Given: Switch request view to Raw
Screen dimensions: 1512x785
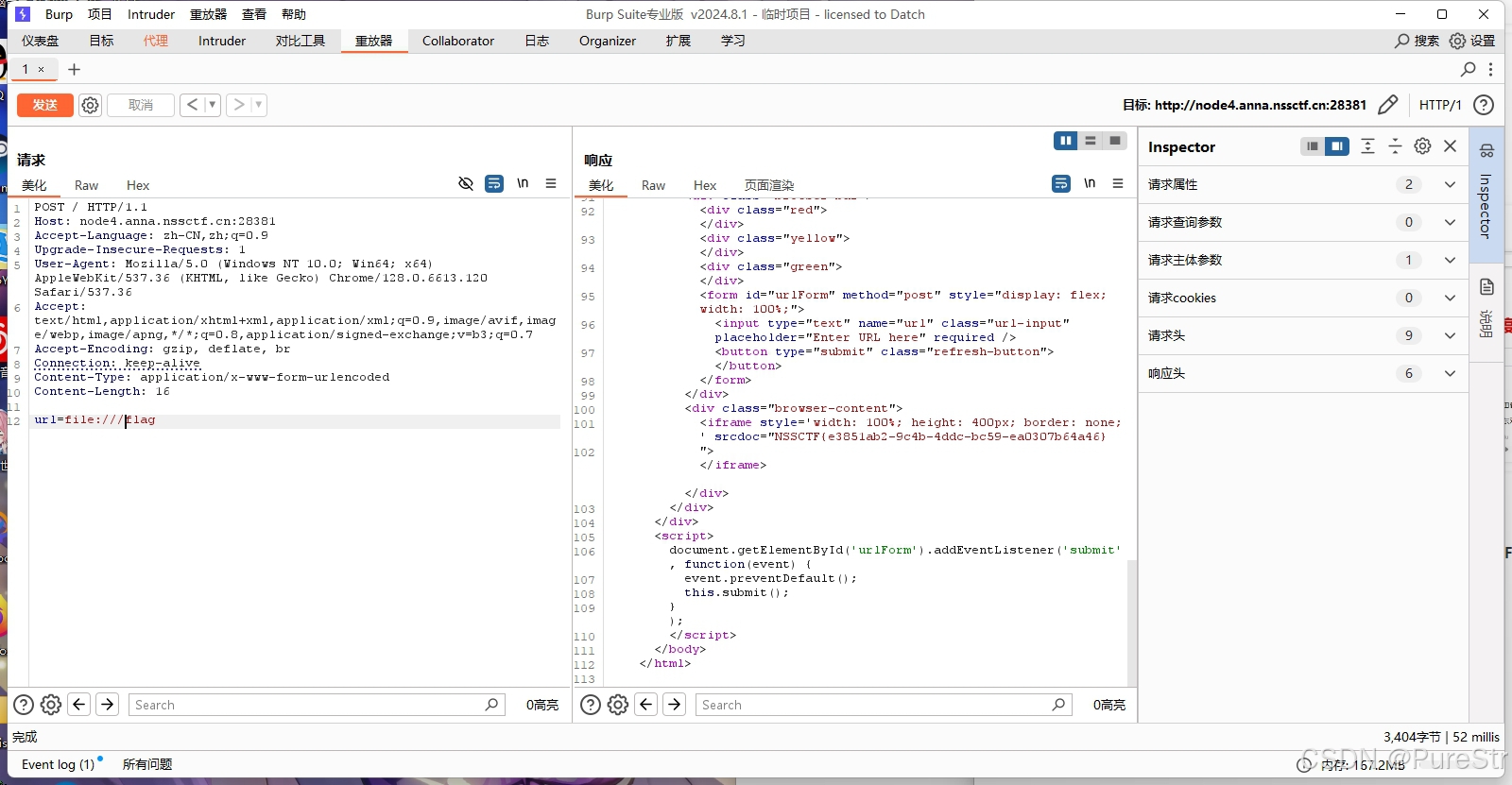Looking at the screenshot, I should 86,185.
